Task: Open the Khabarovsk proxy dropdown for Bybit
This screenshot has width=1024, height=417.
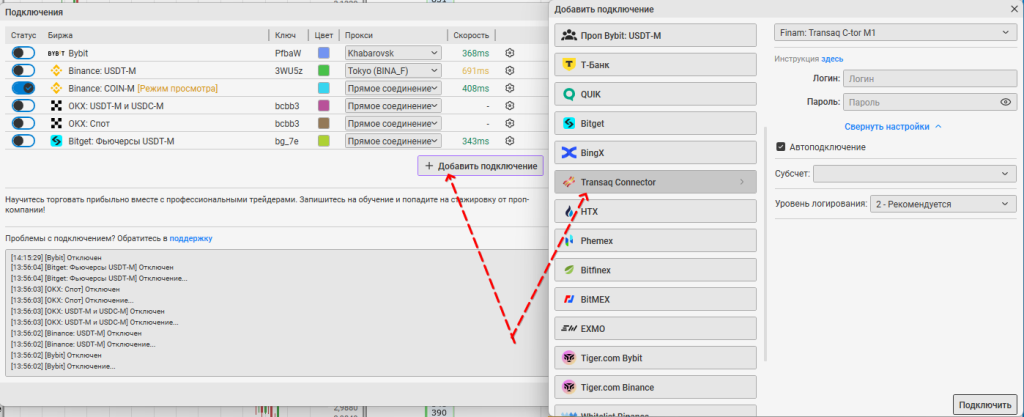Action: 393,53
